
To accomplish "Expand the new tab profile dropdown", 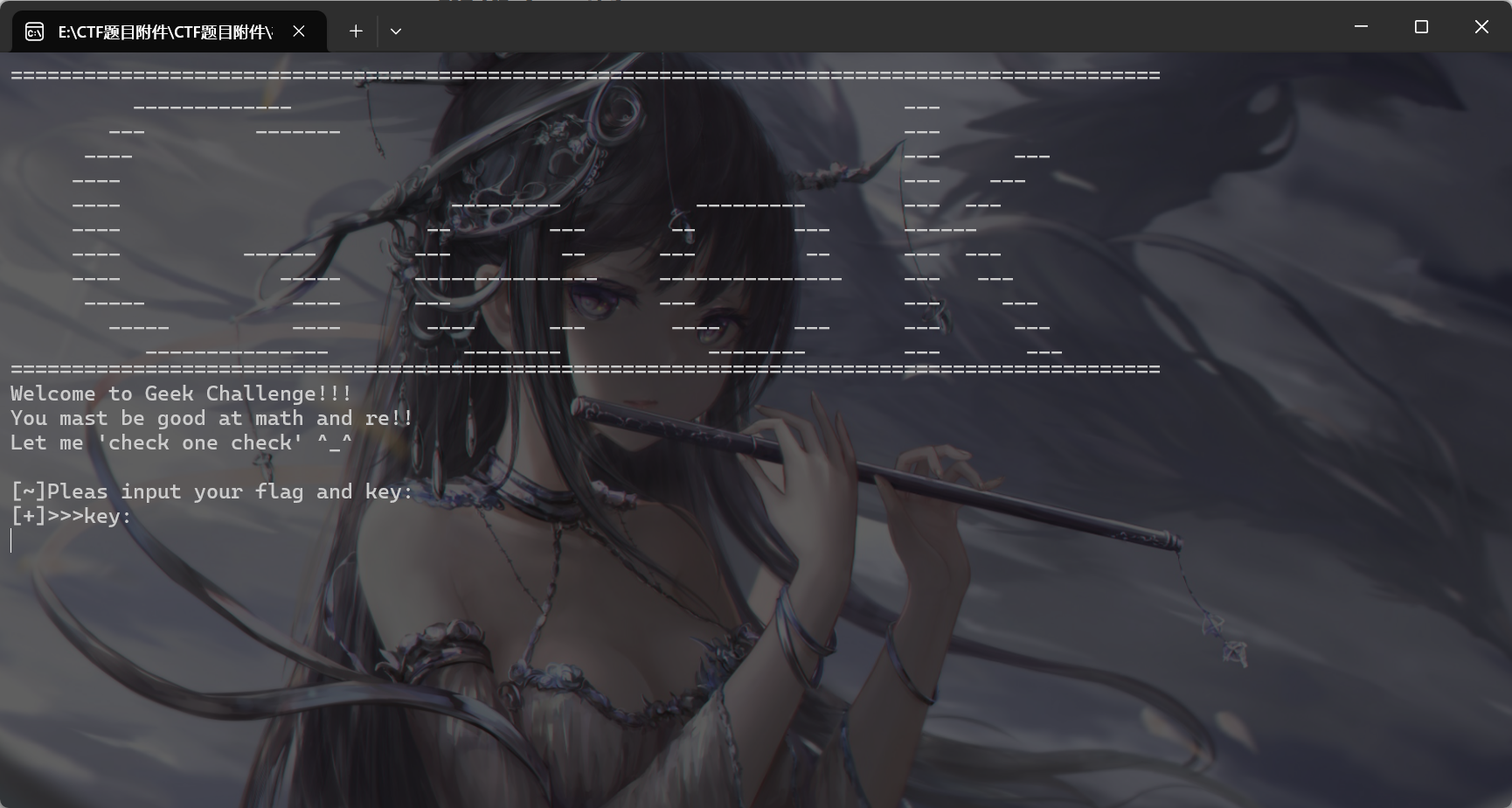I will pos(396,31).
